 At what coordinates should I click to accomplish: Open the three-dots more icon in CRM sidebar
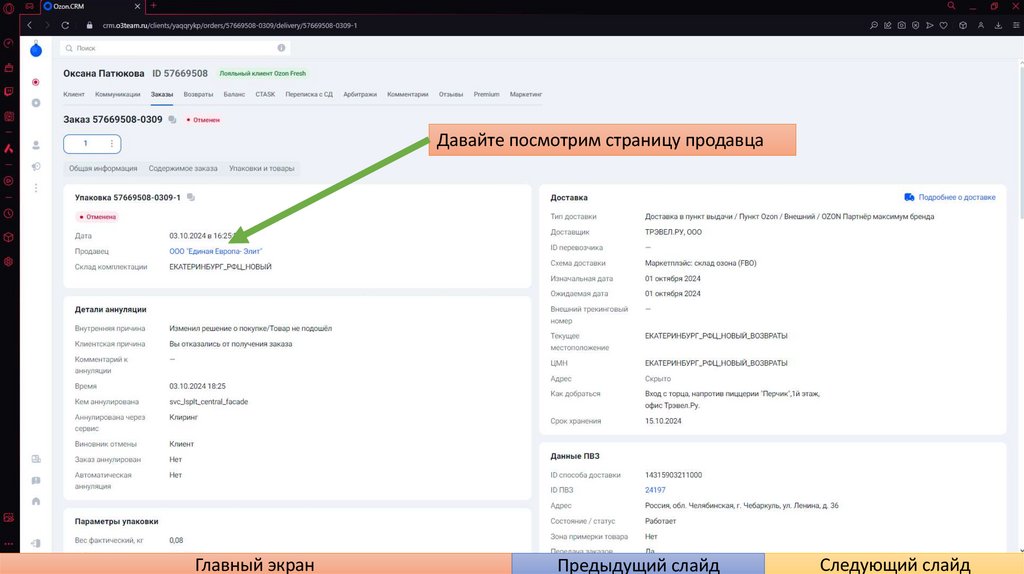coord(36,188)
